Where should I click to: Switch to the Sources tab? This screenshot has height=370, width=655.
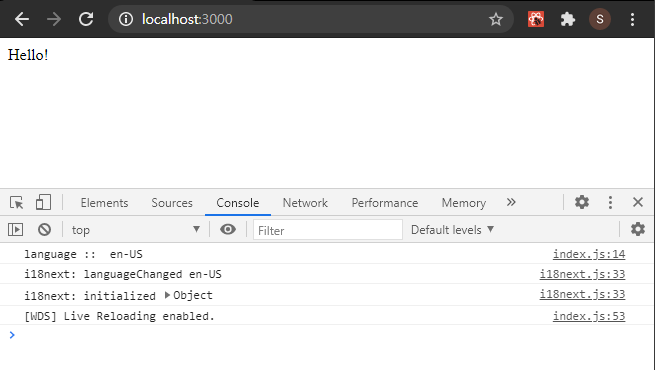click(172, 203)
